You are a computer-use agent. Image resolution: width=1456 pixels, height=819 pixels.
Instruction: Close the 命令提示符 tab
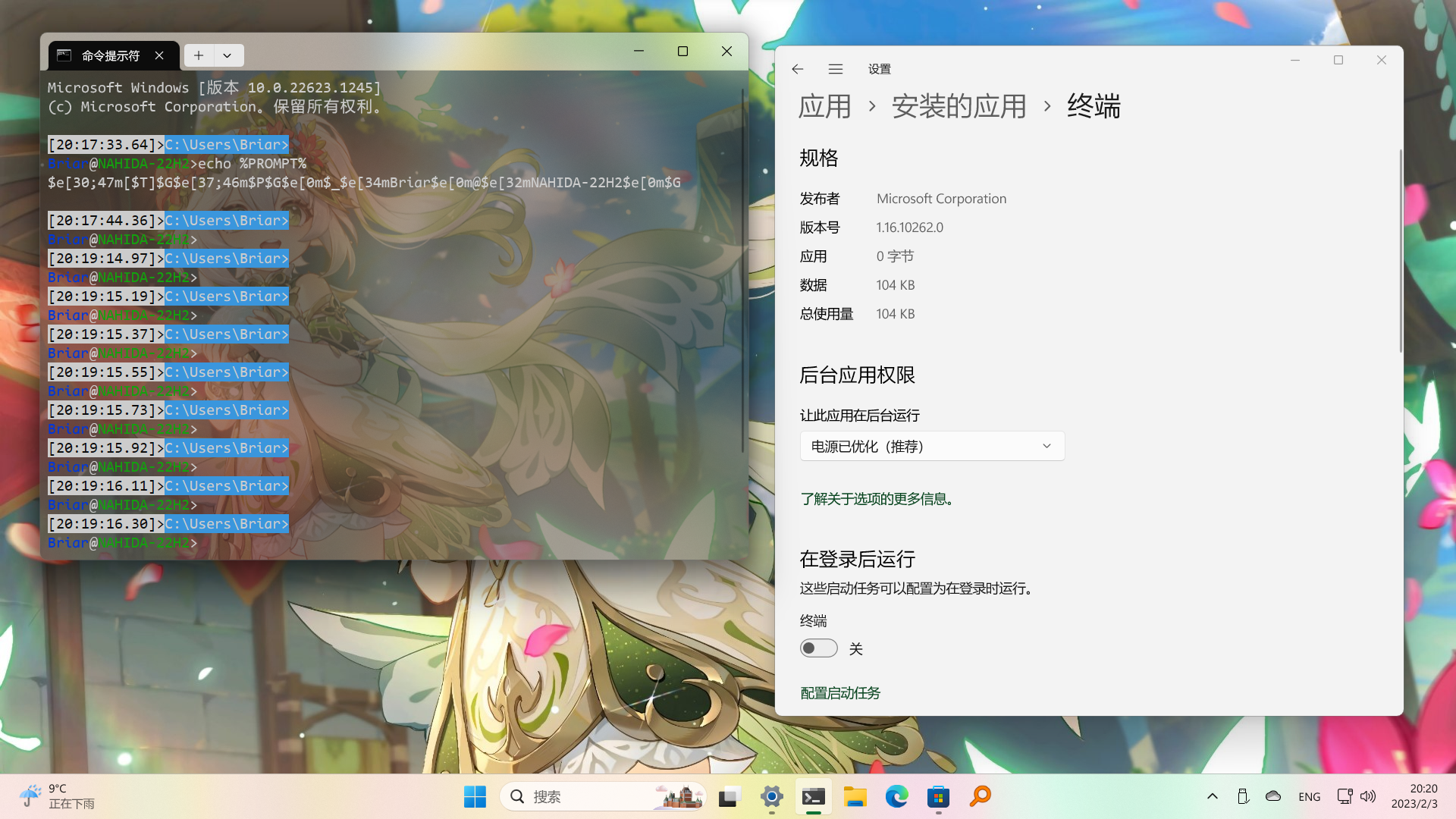pyautogui.click(x=159, y=55)
